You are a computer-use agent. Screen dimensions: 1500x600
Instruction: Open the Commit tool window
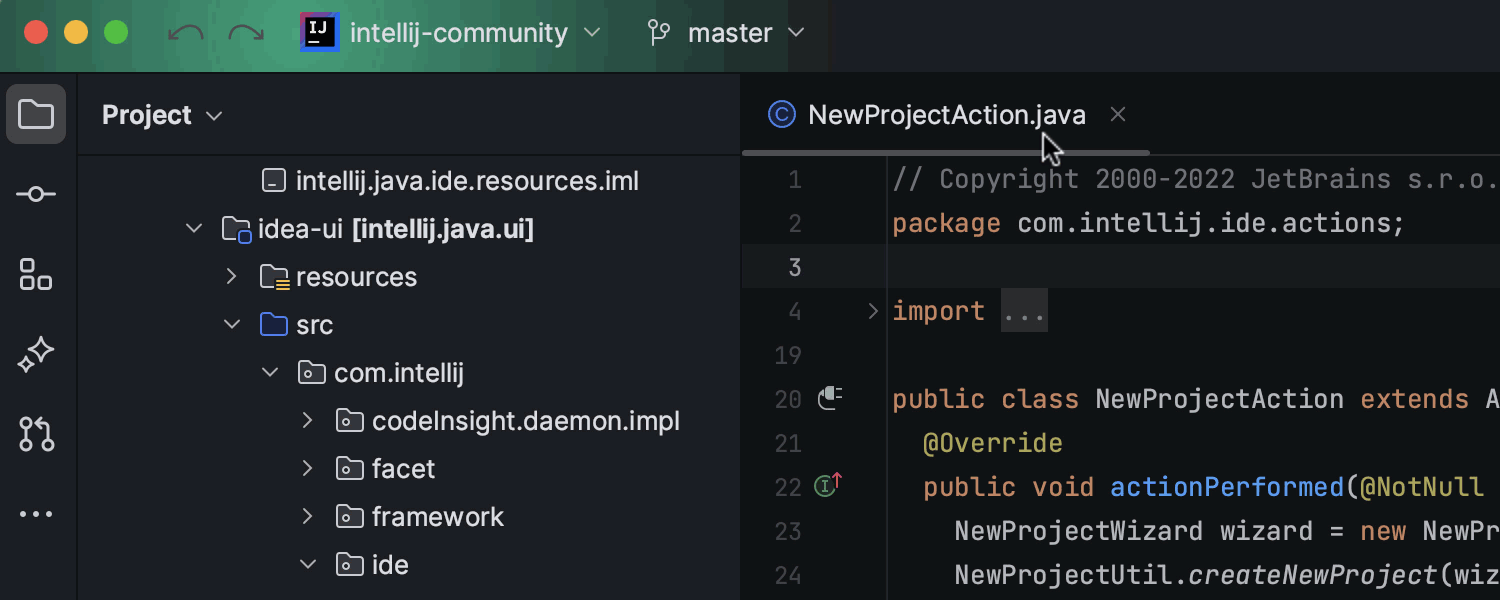(x=36, y=194)
